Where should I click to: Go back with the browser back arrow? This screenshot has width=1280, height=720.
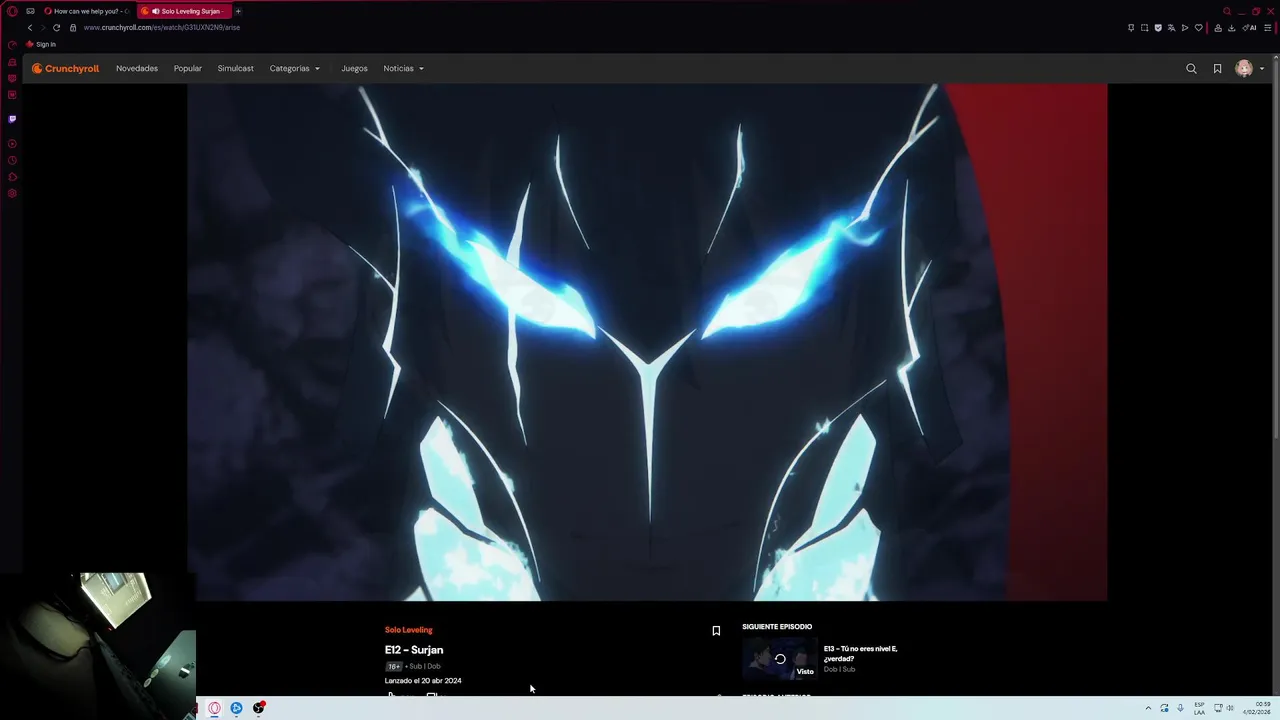point(30,28)
